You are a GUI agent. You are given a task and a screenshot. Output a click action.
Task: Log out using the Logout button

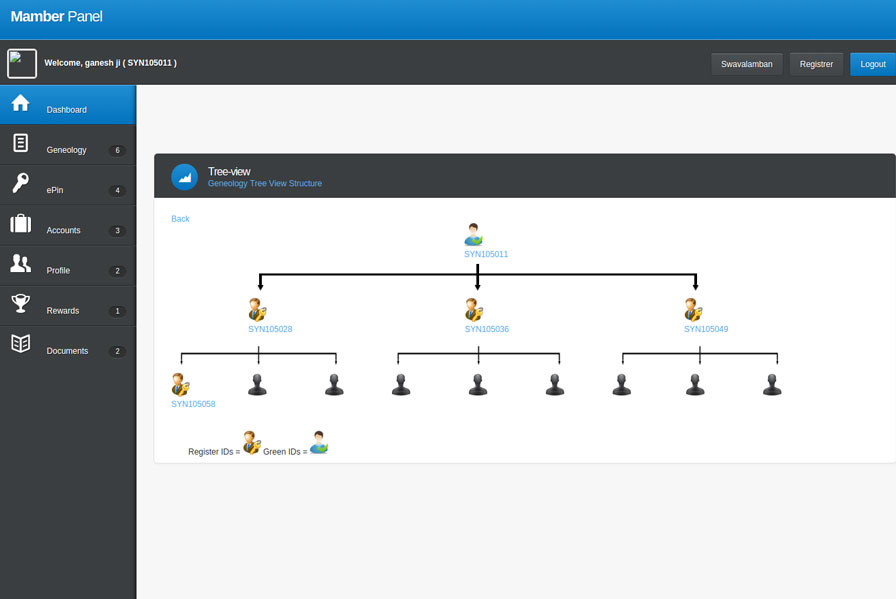[x=873, y=64]
